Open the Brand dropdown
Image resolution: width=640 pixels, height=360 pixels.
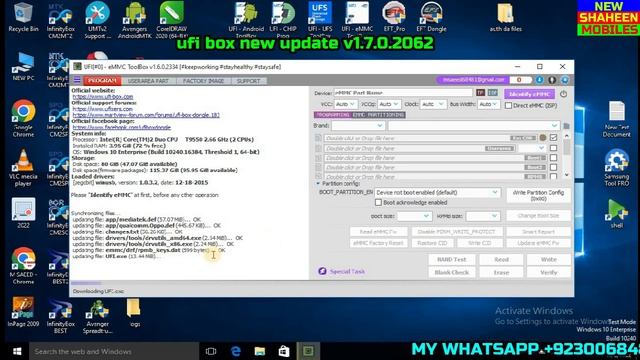tap(358, 126)
